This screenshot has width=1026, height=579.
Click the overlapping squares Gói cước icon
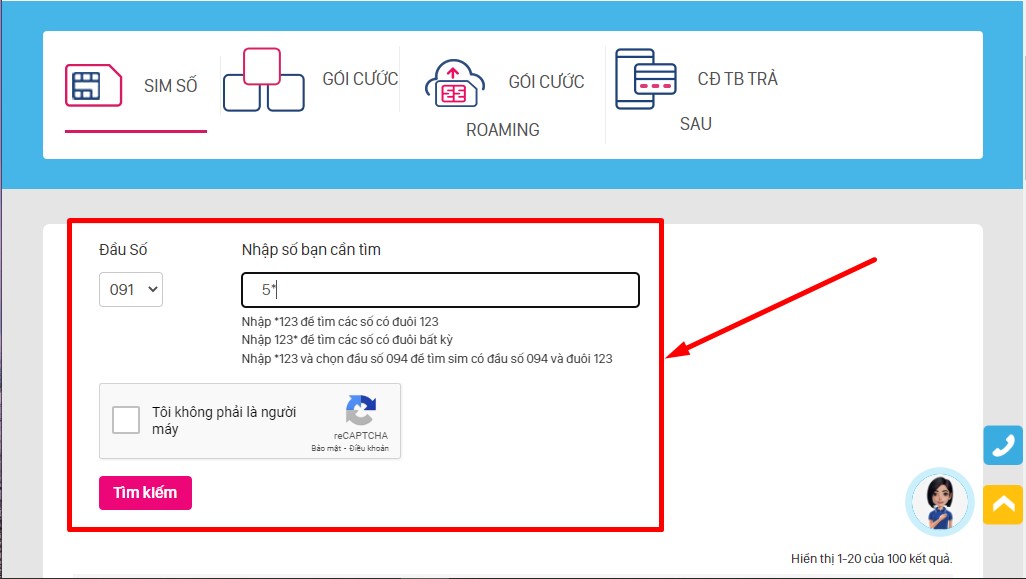(x=263, y=80)
